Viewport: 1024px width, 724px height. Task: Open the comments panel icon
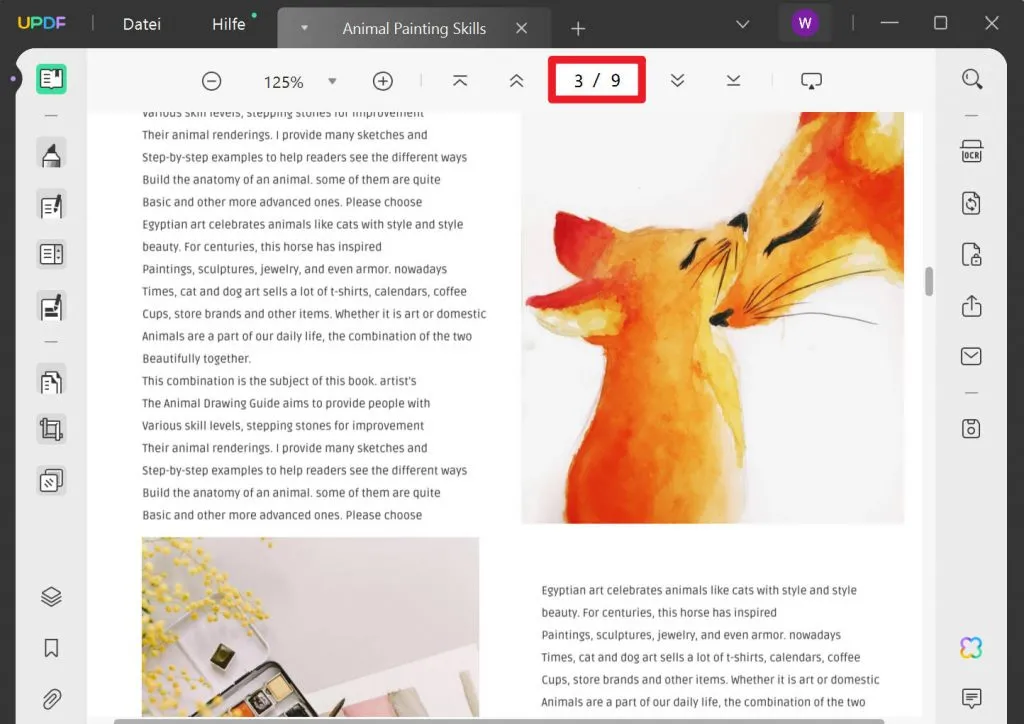971,698
